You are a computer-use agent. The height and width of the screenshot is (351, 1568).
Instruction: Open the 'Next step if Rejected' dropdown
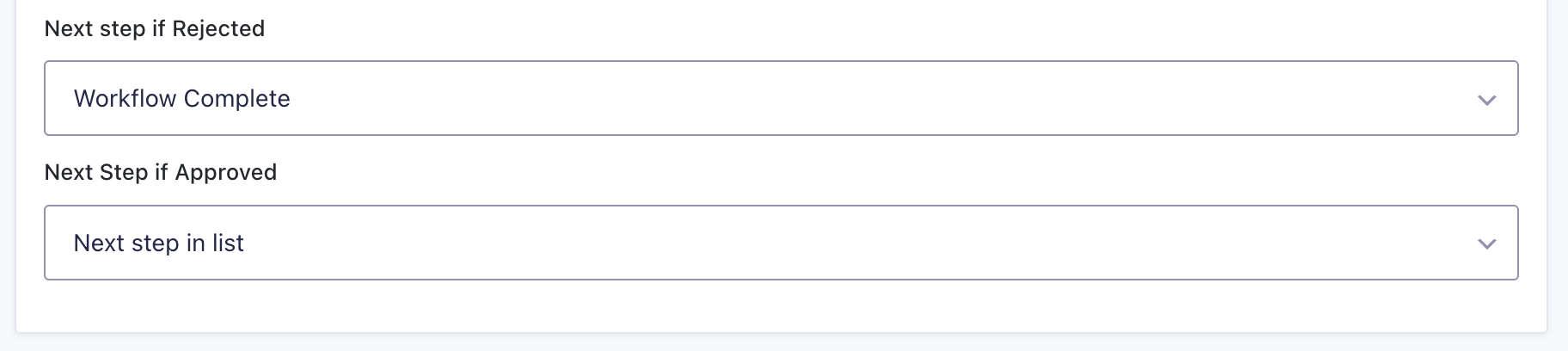pos(781,98)
